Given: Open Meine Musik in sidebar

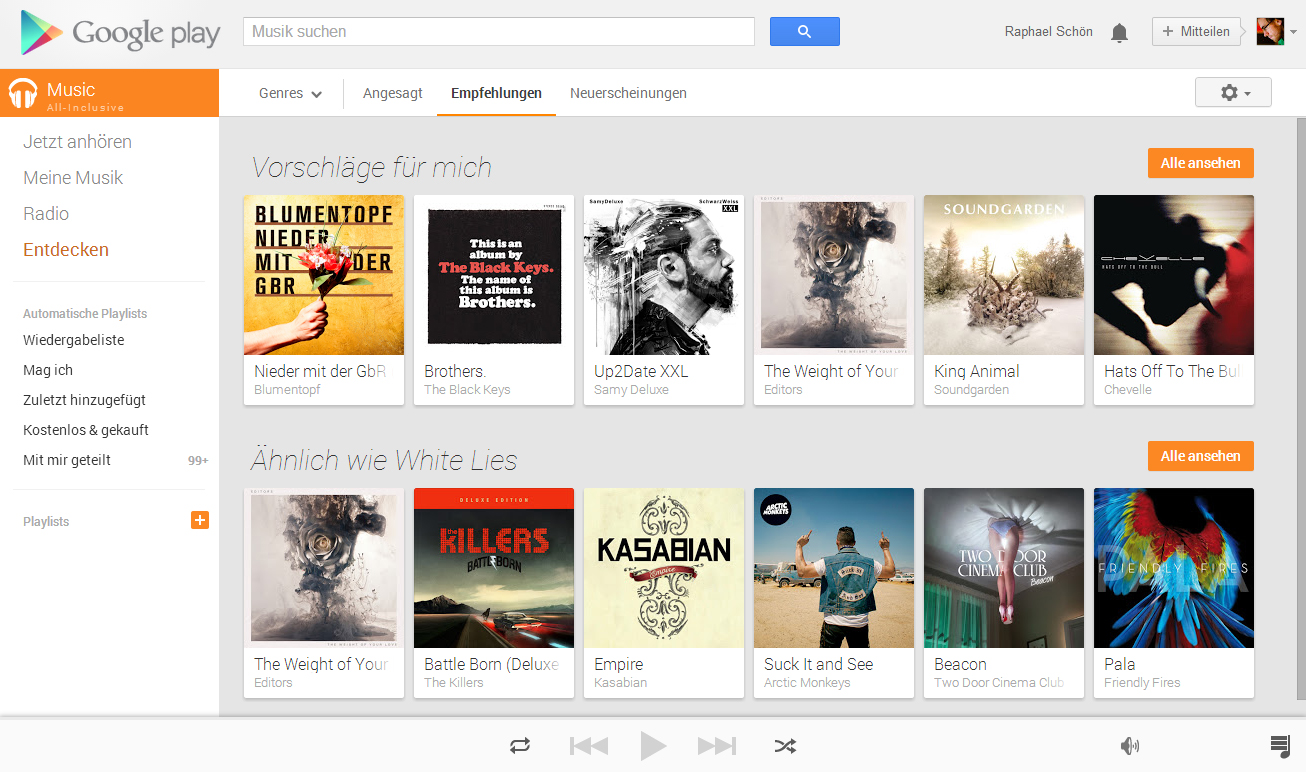Looking at the screenshot, I should (x=73, y=178).
